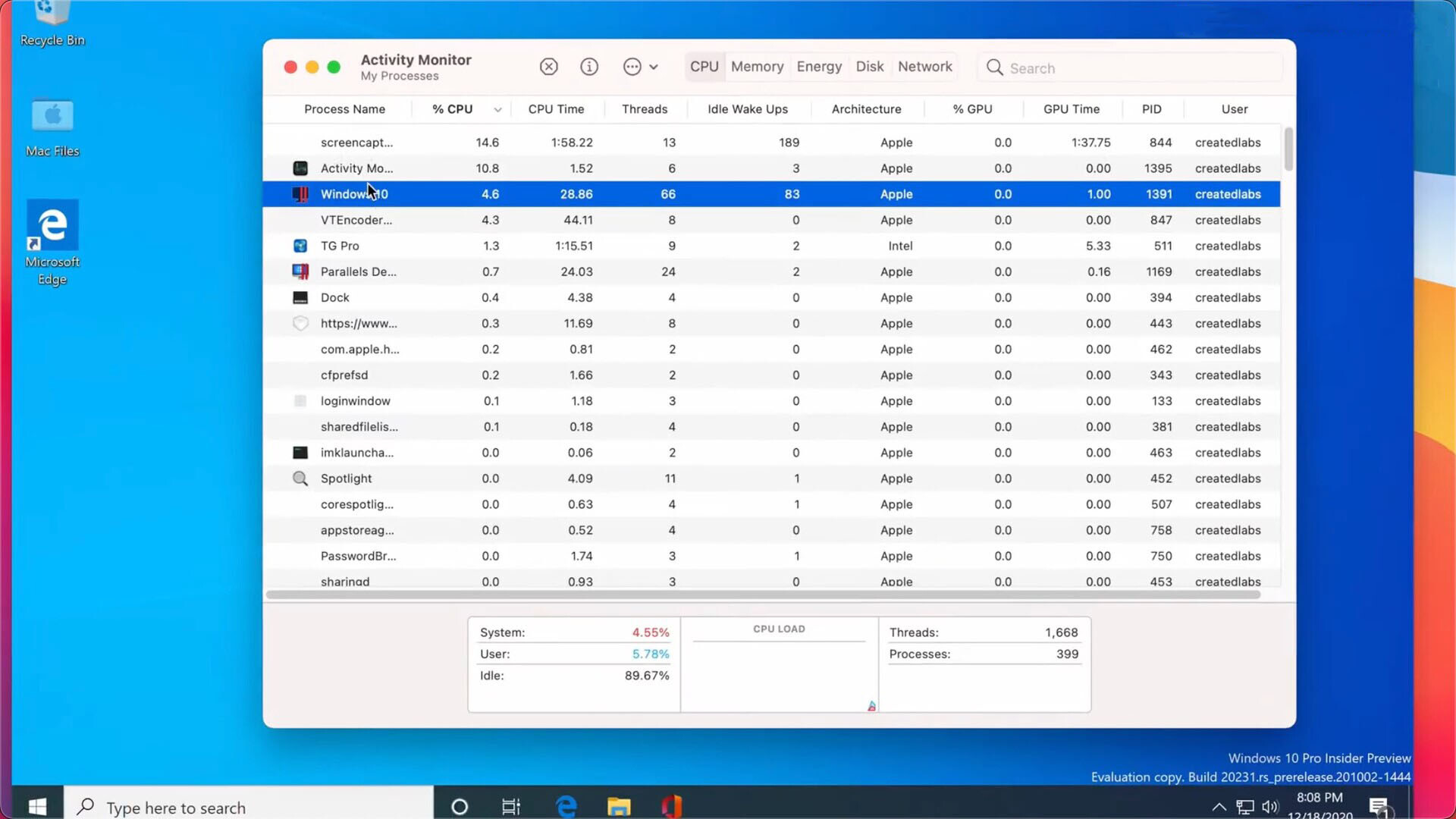Screen dimensions: 1456x819
Task: Click the volume icon in the system tray
Action: pos(1272,808)
